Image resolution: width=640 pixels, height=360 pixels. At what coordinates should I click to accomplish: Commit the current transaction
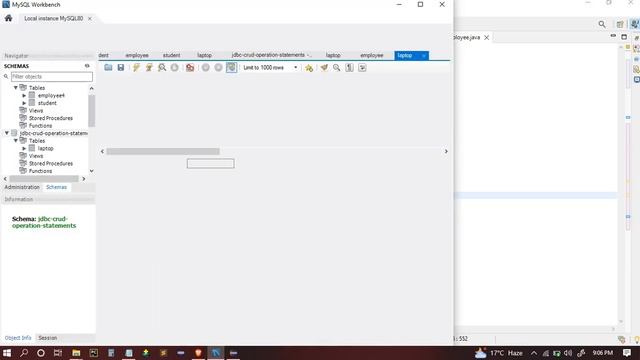[206, 68]
